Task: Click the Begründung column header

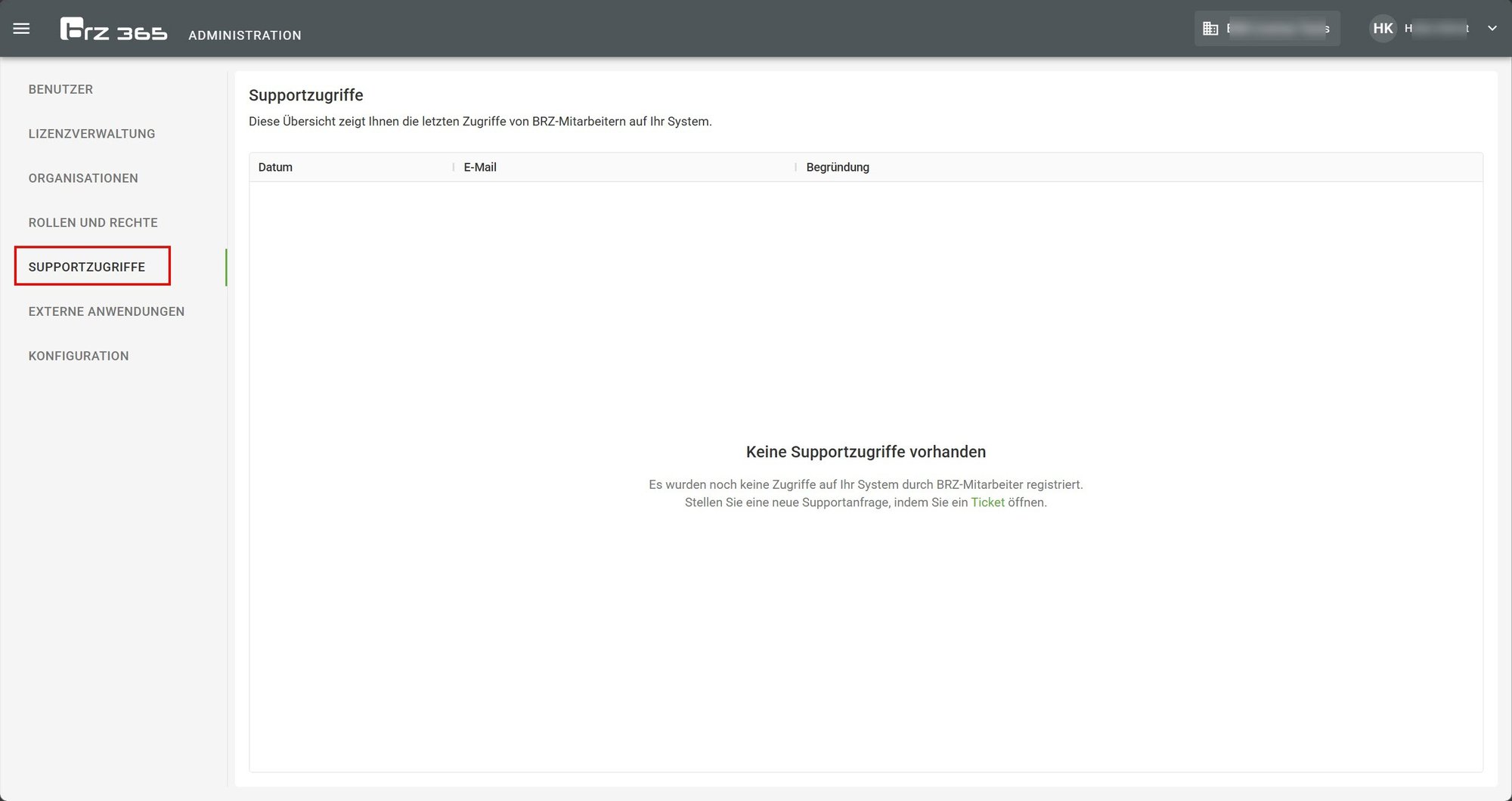Action: click(838, 167)
